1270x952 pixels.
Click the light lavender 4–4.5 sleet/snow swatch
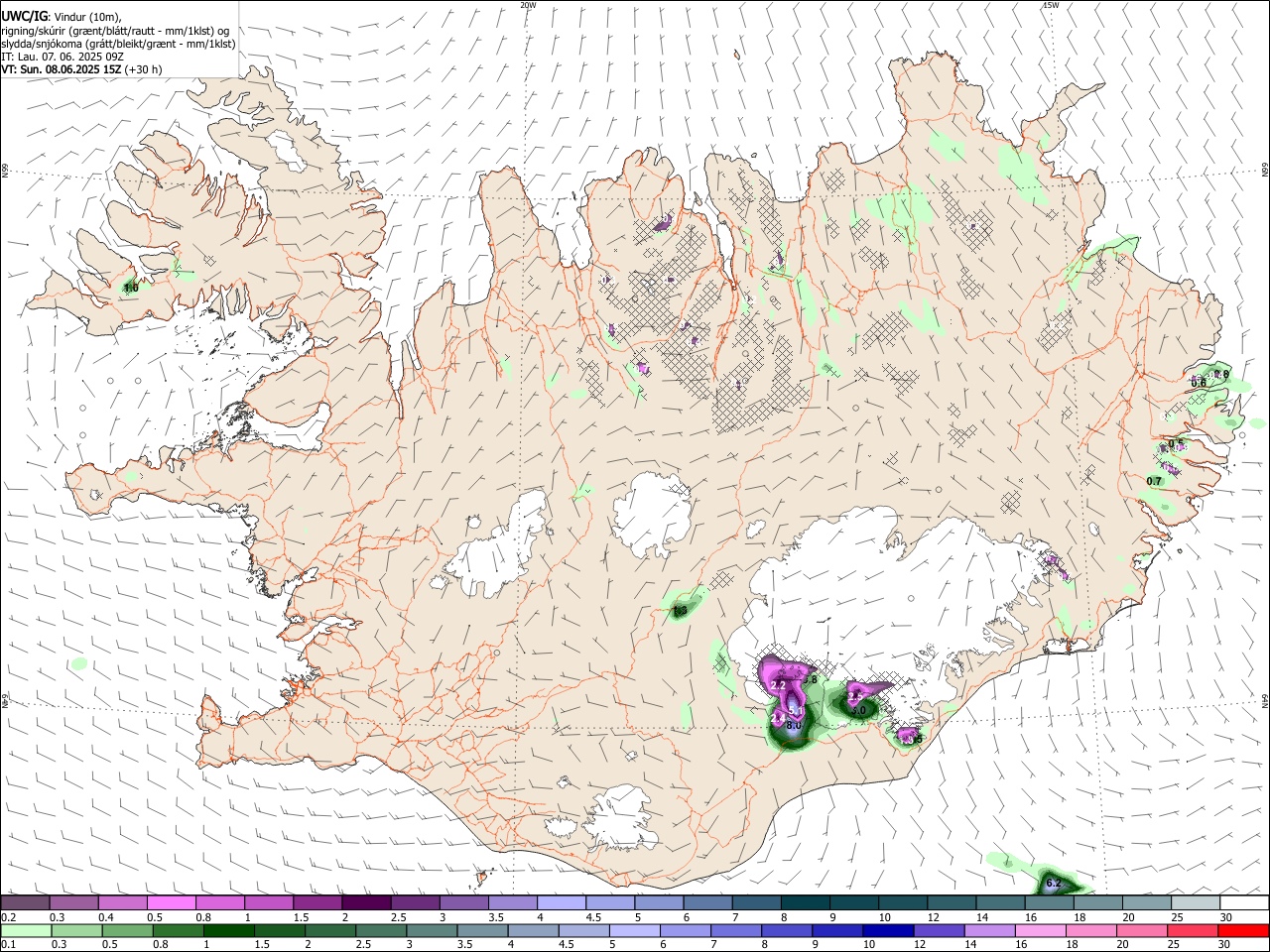[560, 903]
